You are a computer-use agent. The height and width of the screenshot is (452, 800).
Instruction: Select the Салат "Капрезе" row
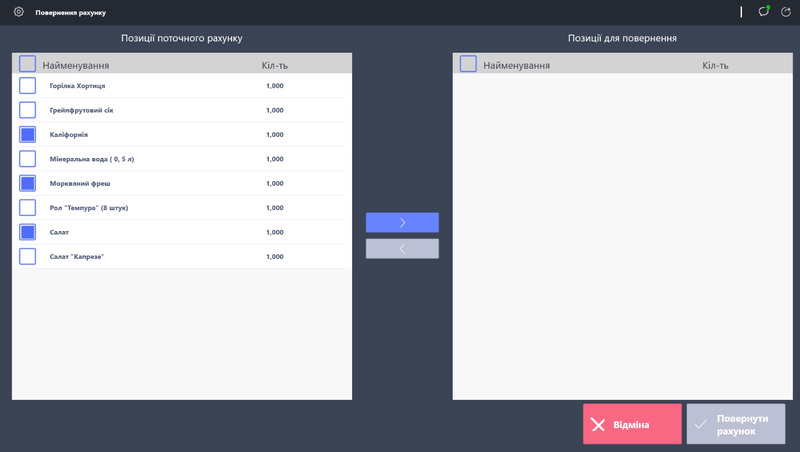[x=77, y=257]
